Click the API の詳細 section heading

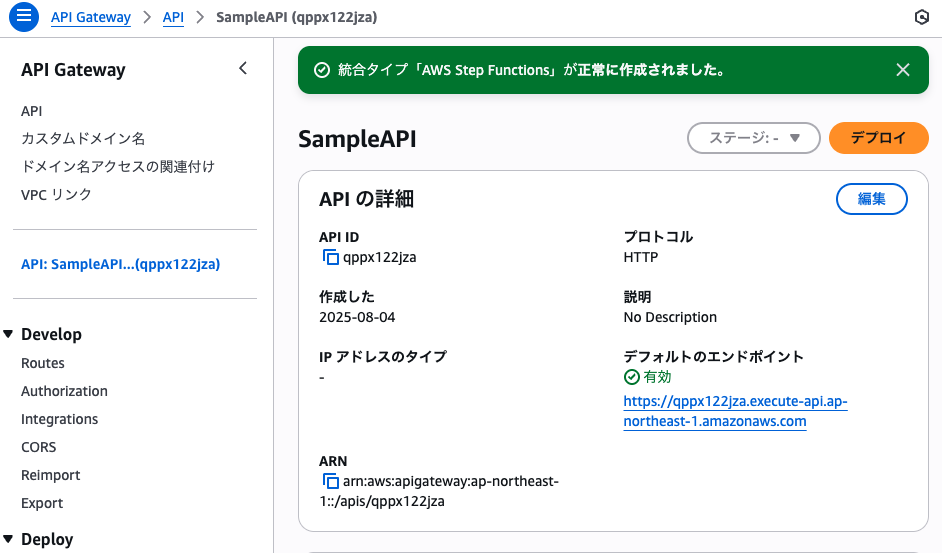(x=366, y=199)
